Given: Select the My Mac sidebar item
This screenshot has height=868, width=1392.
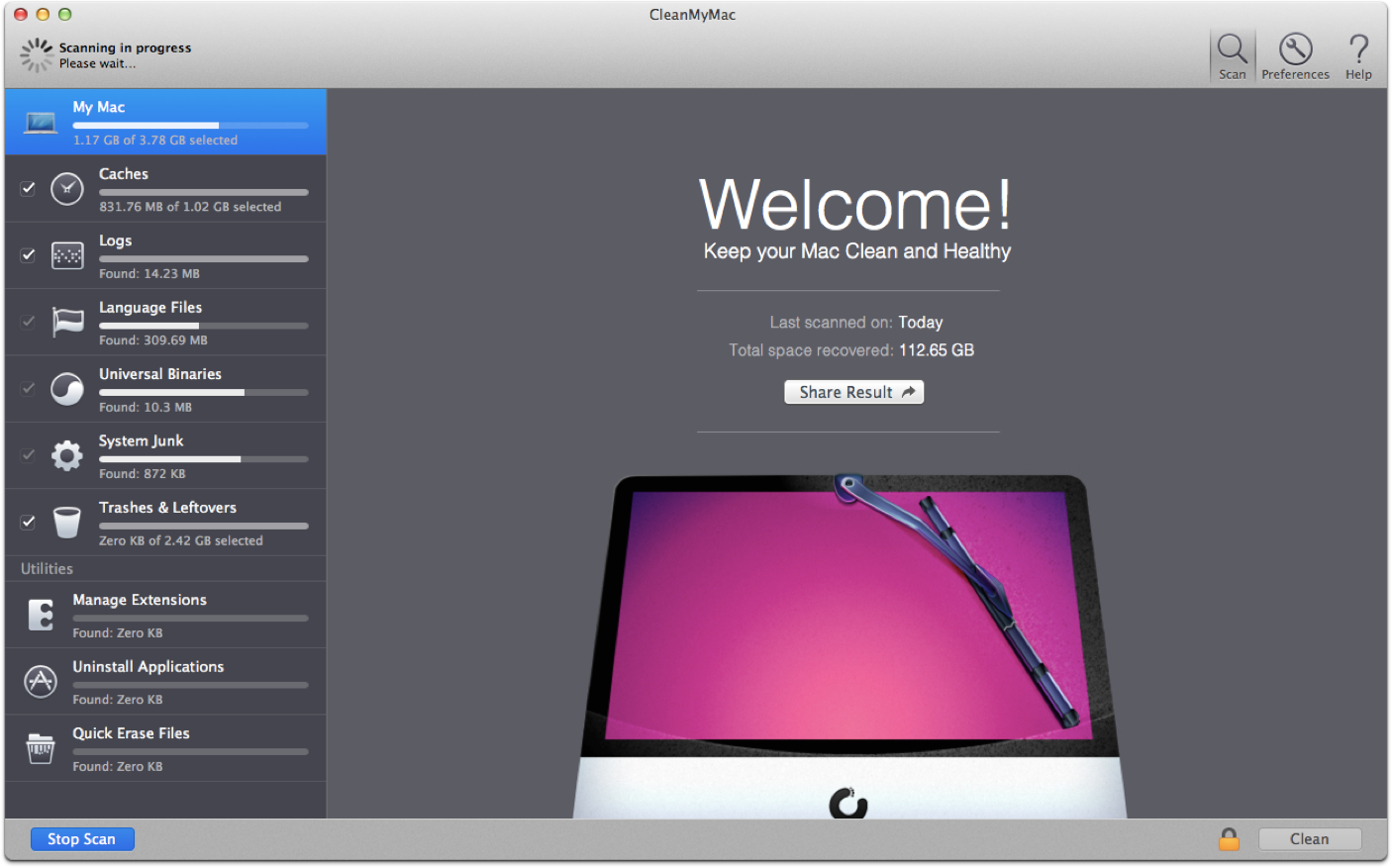Looking at the screenshot, I should tap(165, 122).
